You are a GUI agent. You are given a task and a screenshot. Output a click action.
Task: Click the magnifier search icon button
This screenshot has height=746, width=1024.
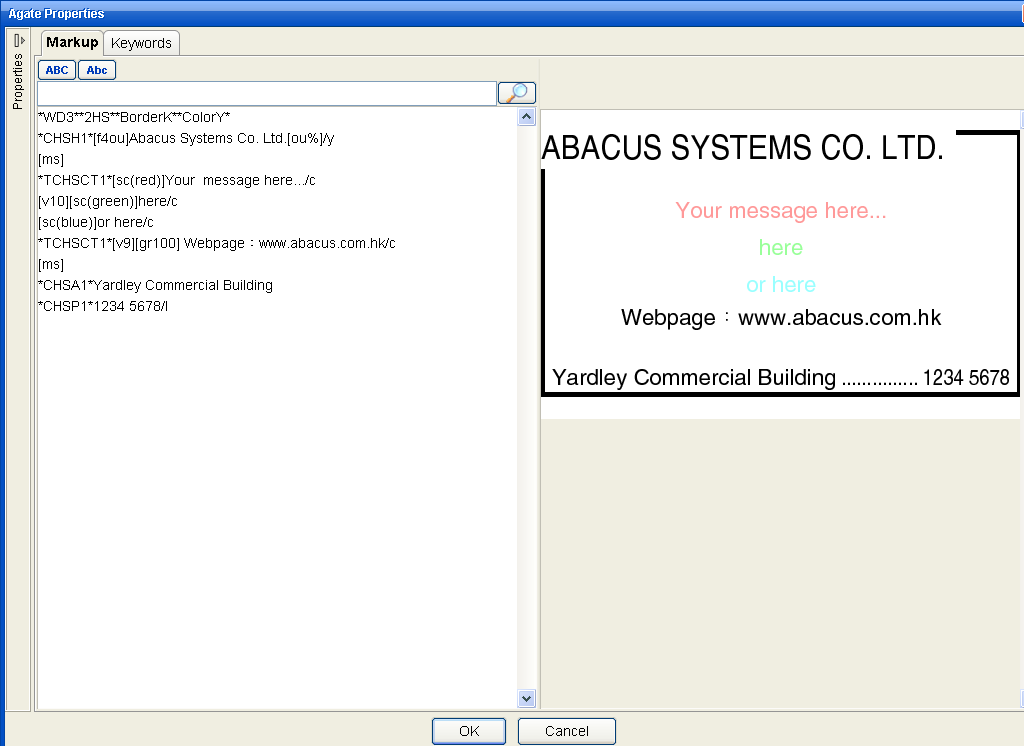click(x=517, y=93)
